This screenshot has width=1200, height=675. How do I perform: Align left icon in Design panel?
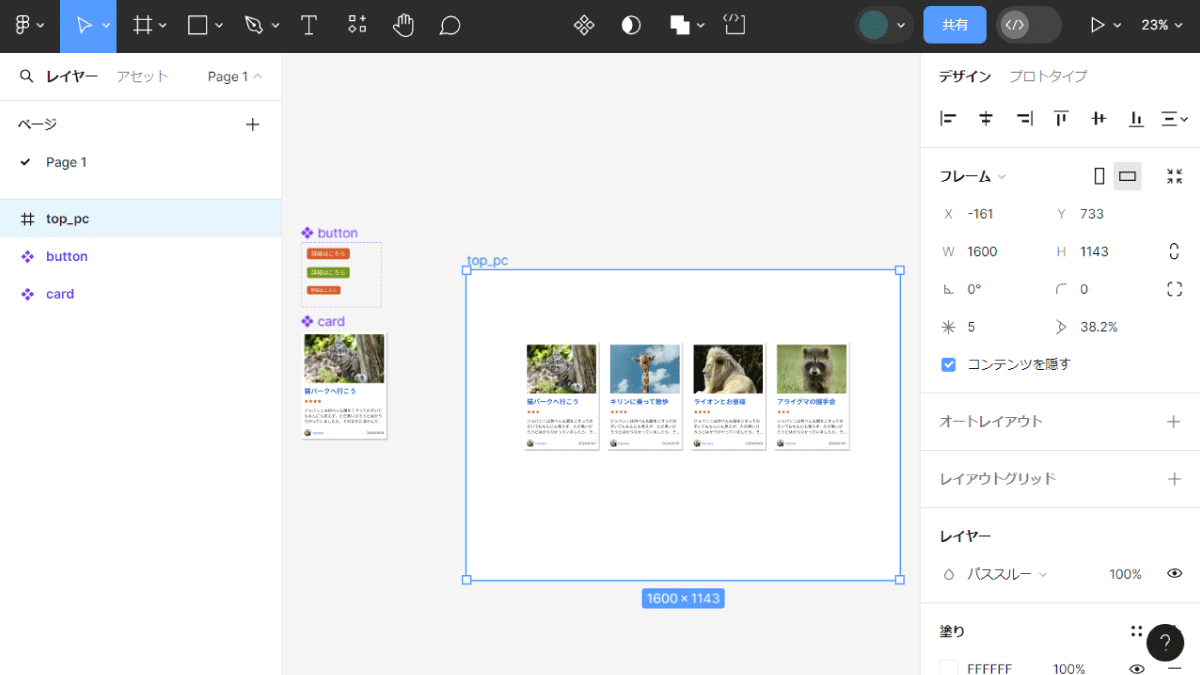(x=948, y=119)
